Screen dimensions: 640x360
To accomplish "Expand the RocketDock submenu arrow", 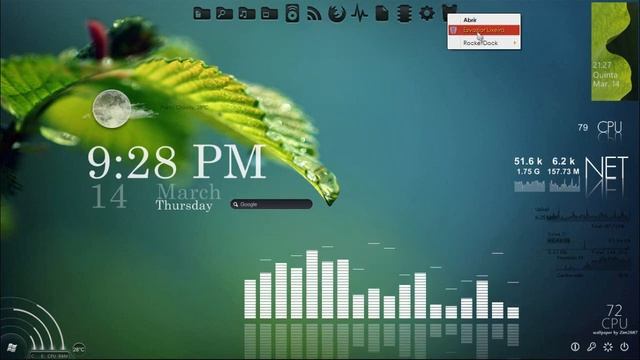I will click(515, 42).
